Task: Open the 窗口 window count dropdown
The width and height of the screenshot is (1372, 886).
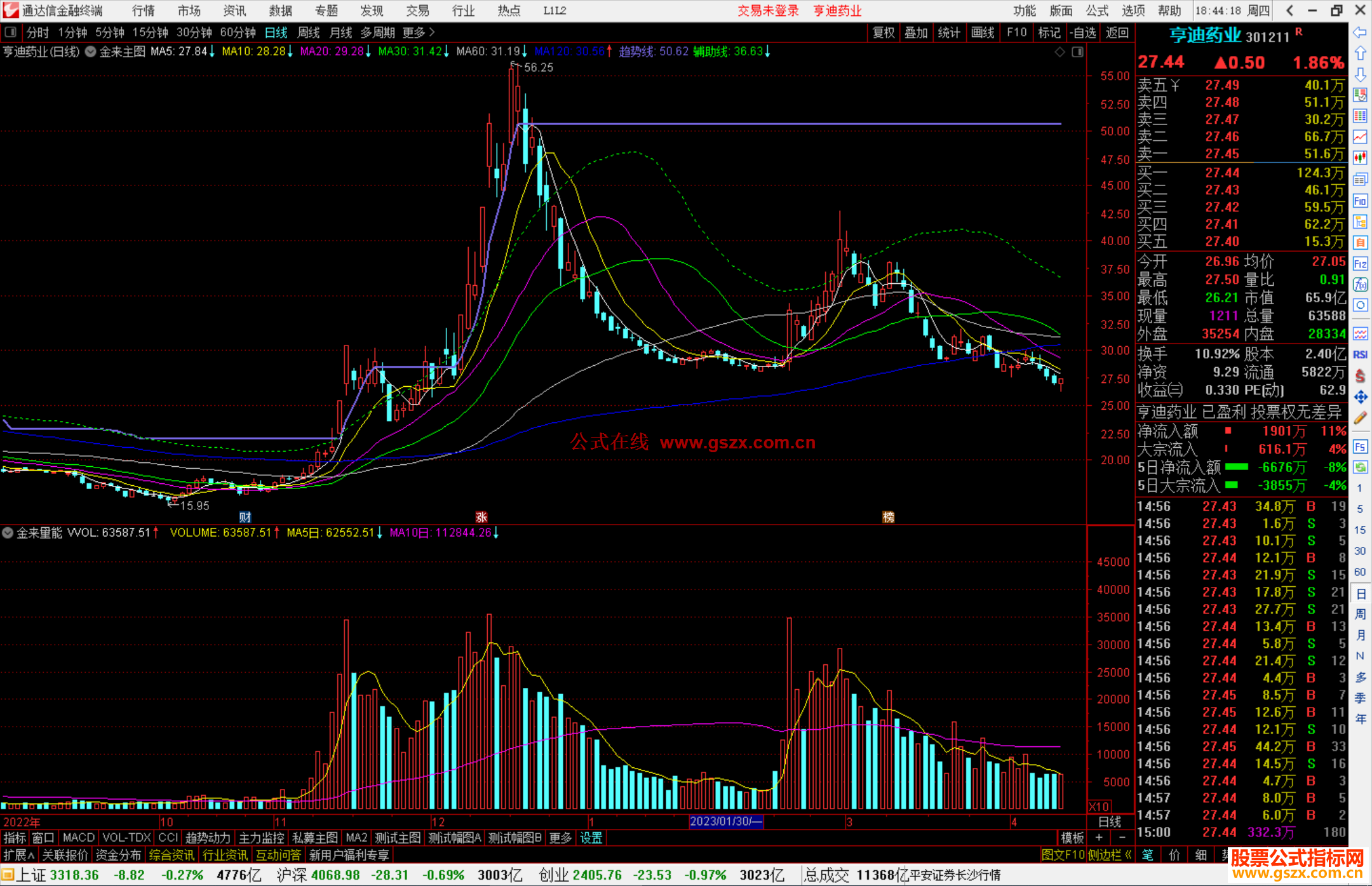Action: click(43, 838)
